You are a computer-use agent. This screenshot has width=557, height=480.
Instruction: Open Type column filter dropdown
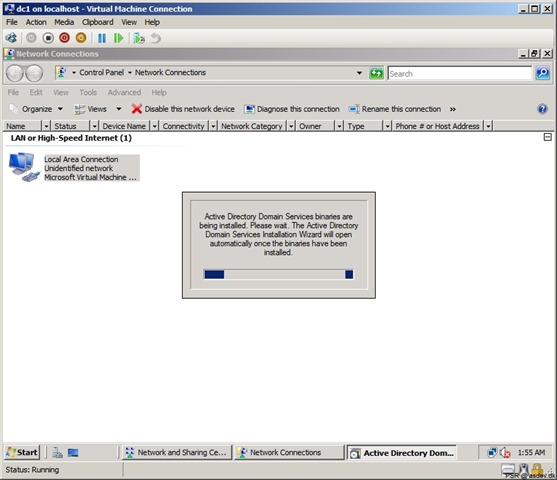tap(387, 126)
